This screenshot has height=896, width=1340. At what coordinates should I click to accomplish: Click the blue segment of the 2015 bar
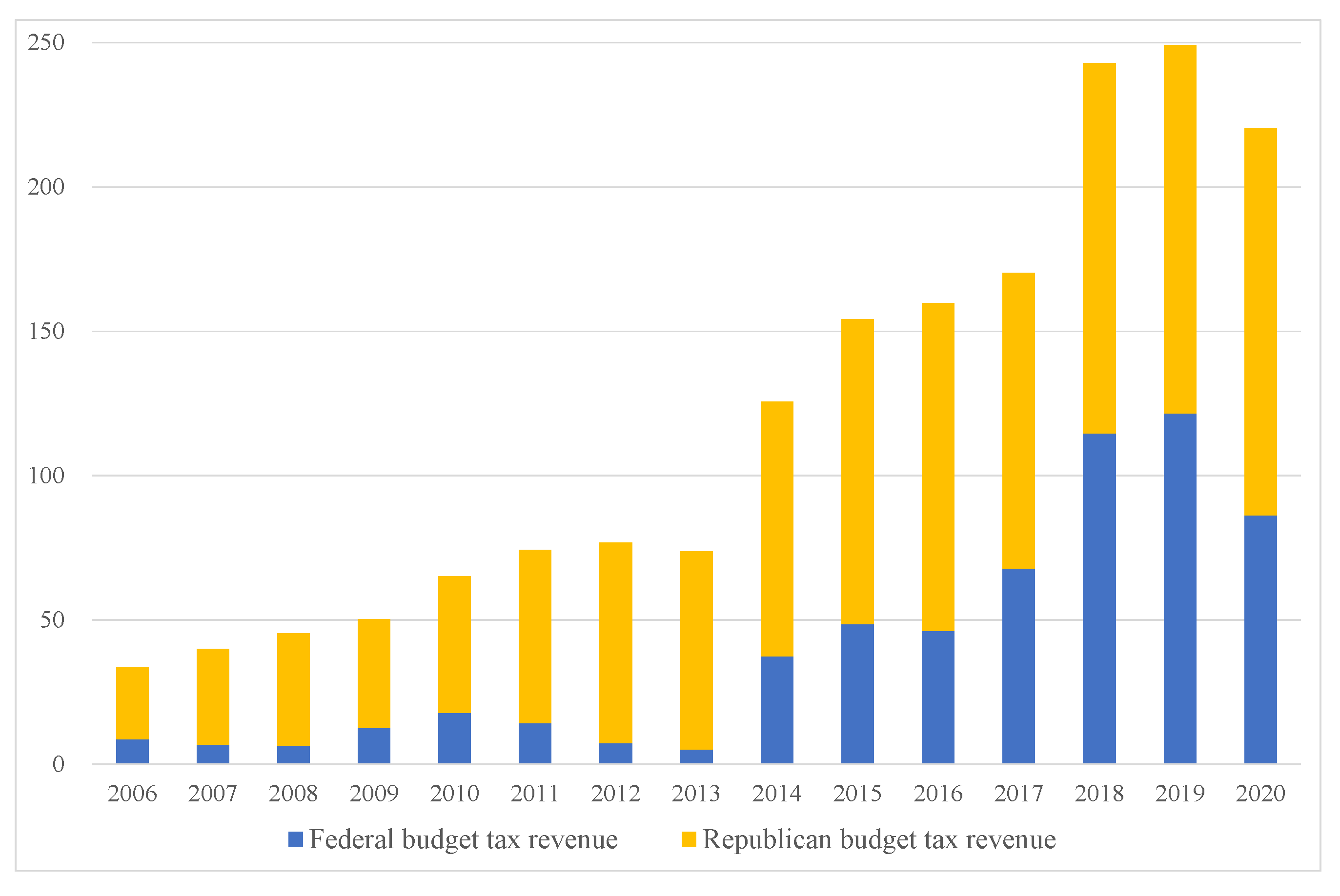click(857, 694)
